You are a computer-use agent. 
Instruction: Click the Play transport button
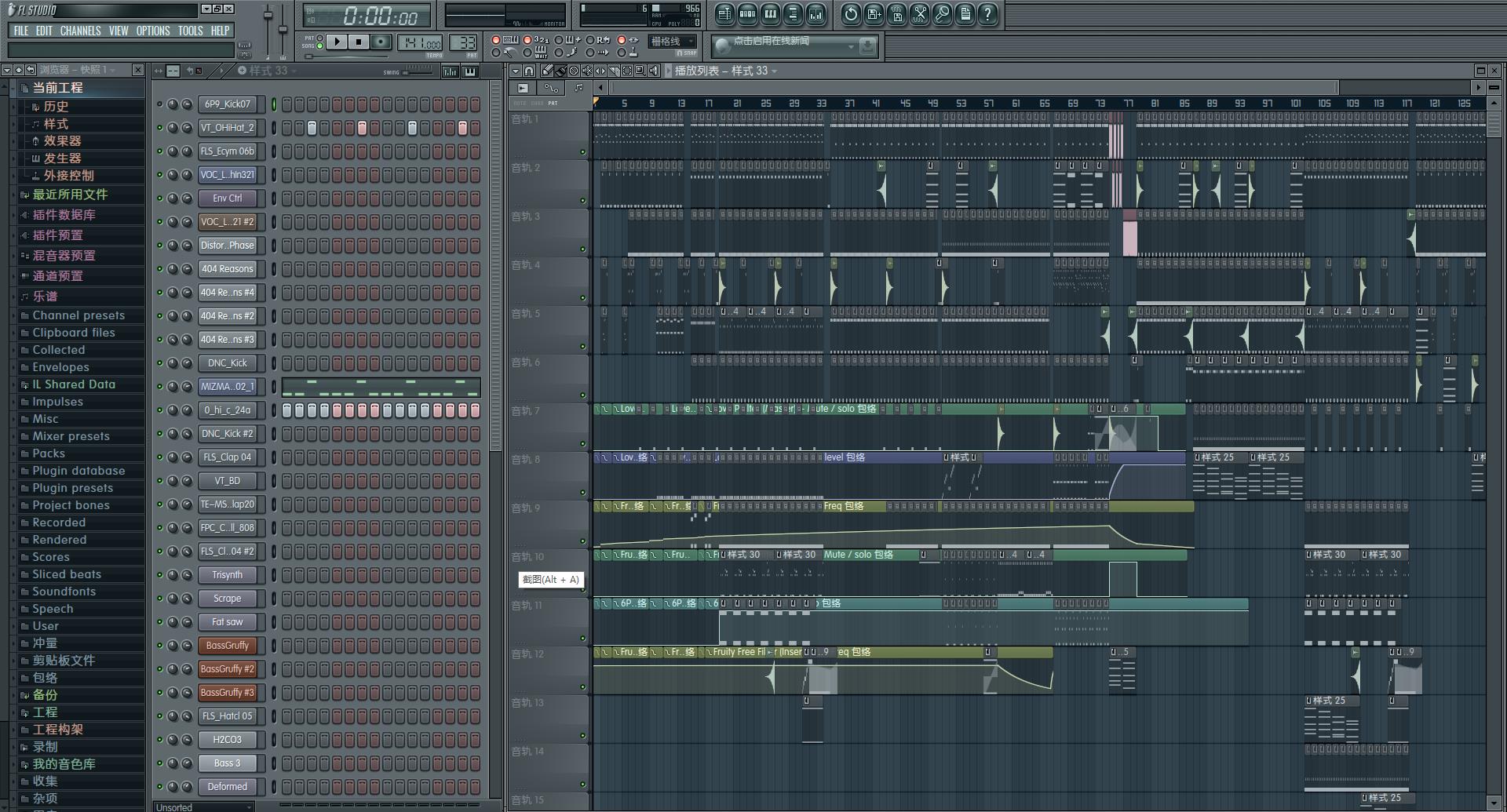click(337, 42)
